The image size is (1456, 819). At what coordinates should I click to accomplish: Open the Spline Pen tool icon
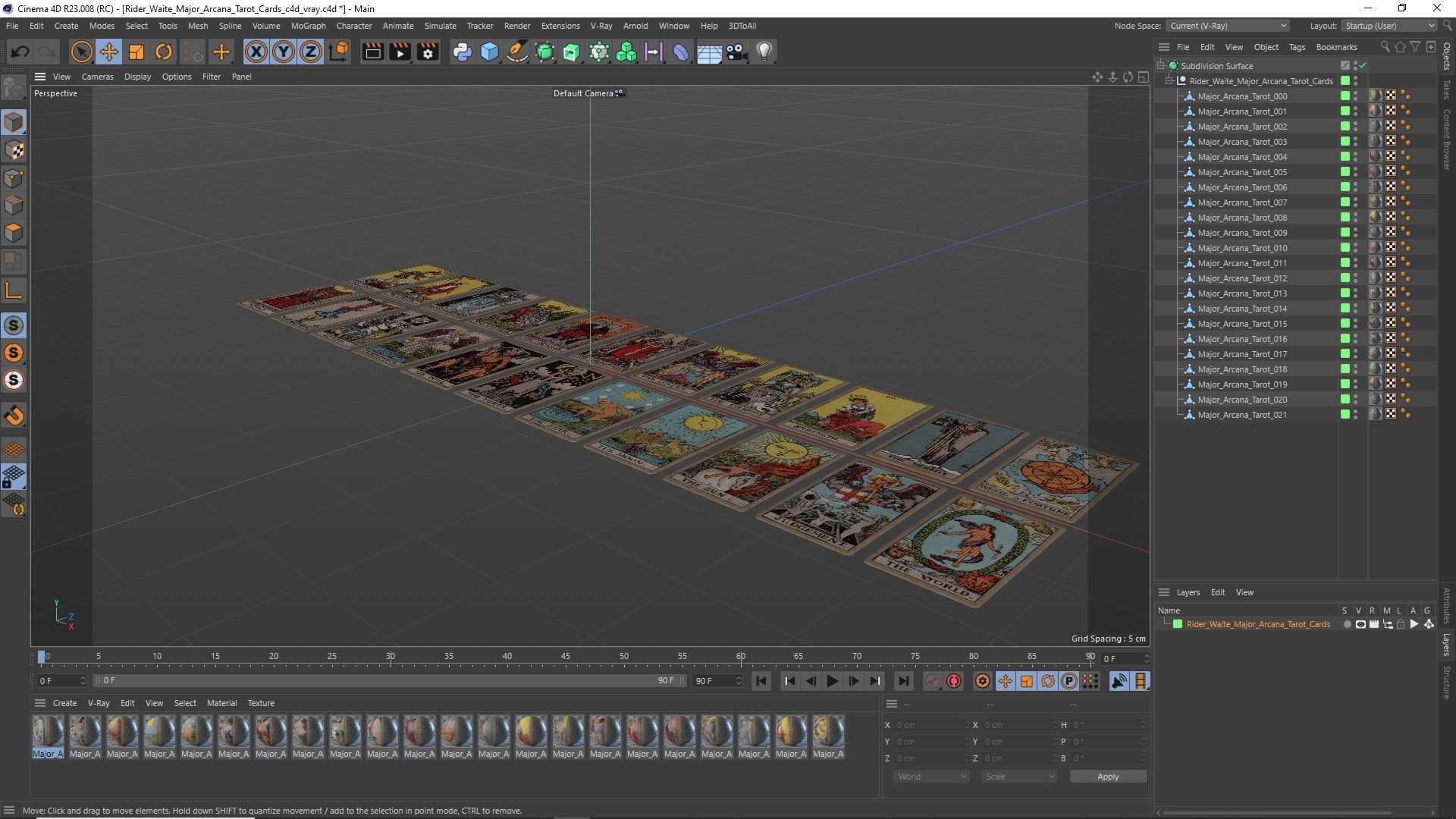click(517, 52)
